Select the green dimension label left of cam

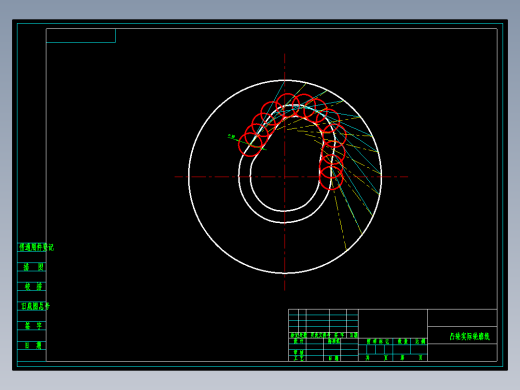tap(231, 136)
